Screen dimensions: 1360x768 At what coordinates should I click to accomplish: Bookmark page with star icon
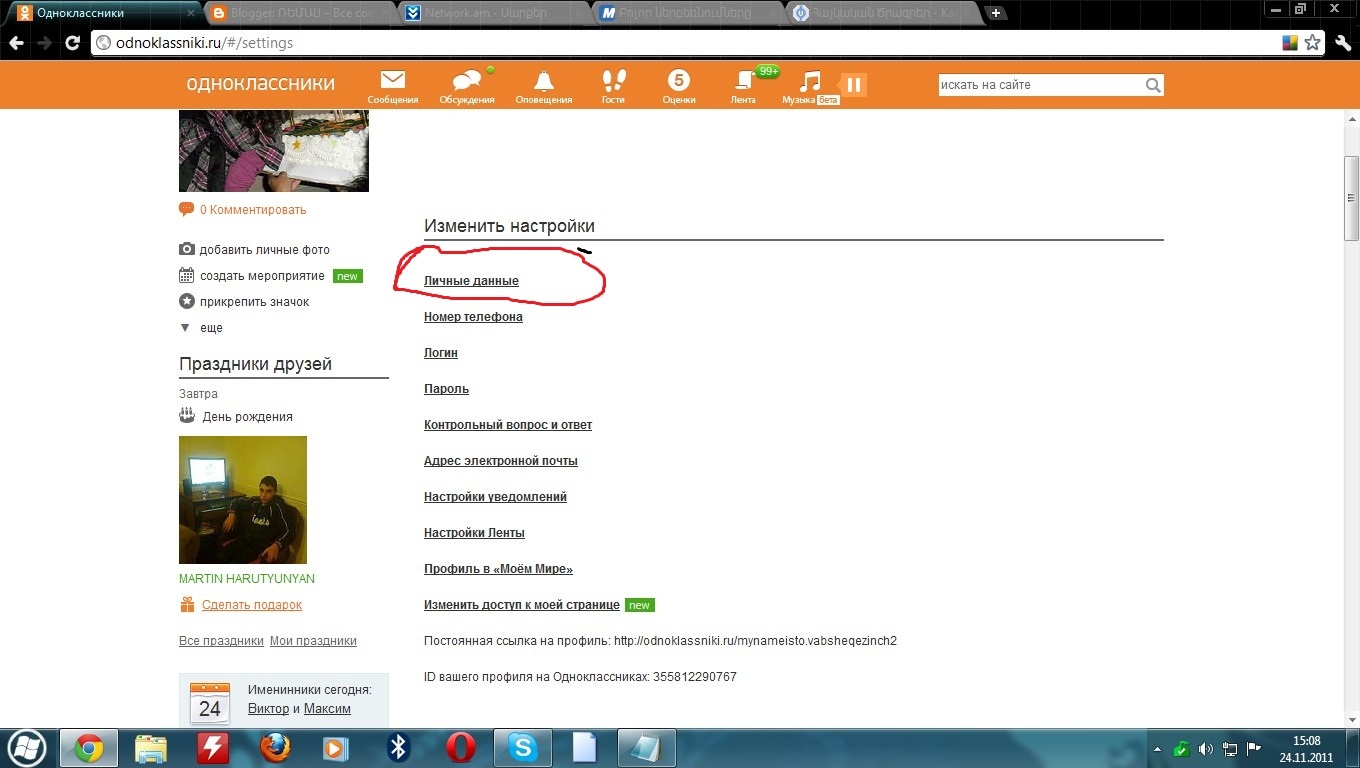pyautogui.click(x=1313, y=43)
